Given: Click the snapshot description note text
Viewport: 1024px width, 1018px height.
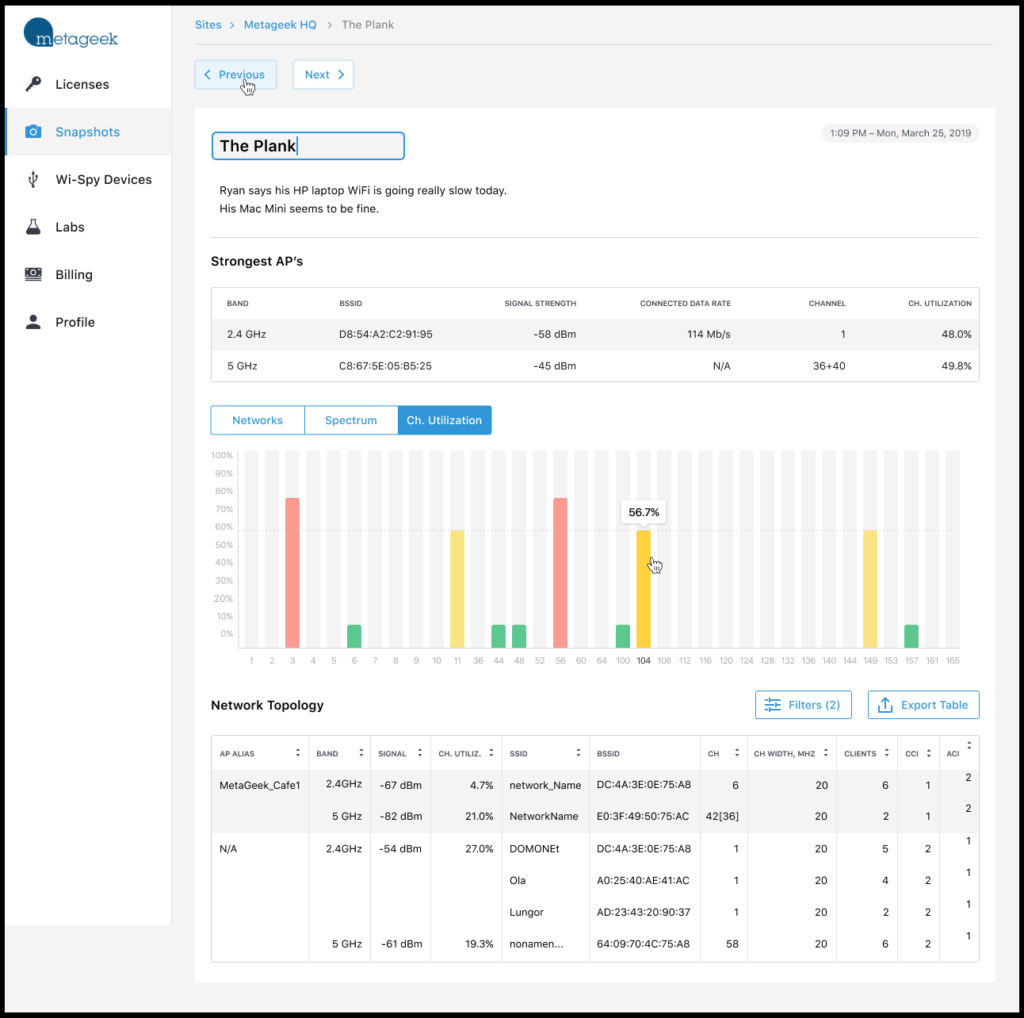Looking at the screenshot, I should (363, 200).
